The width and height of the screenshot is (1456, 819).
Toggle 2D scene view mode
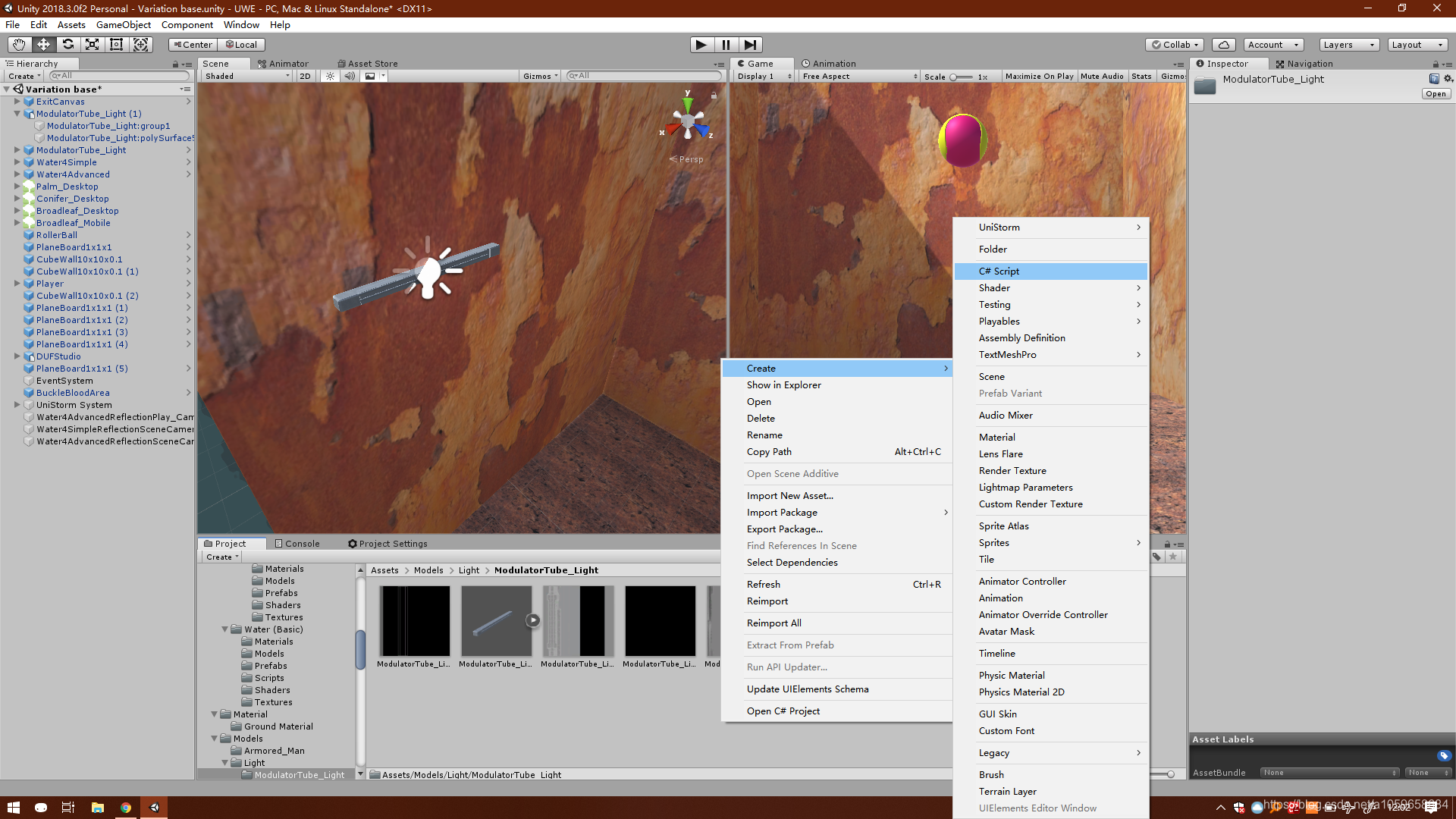click(x=305, y=76)
